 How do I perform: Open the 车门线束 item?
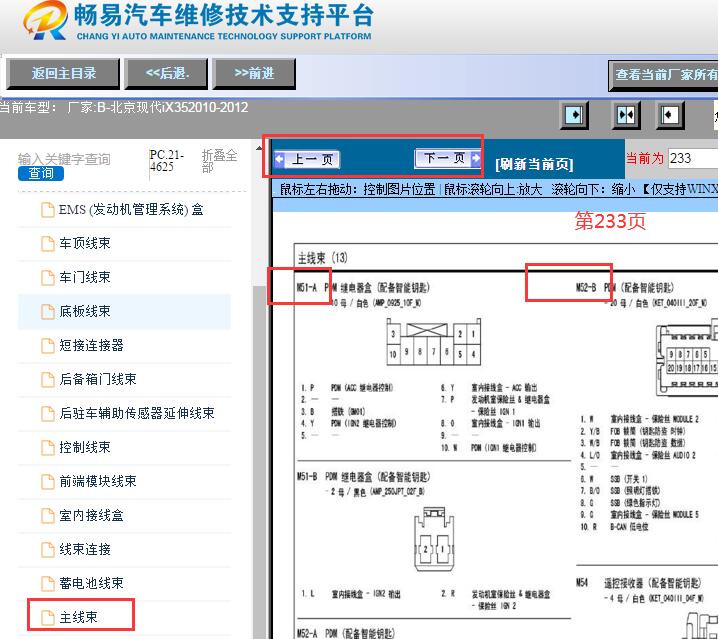(85, 278)
